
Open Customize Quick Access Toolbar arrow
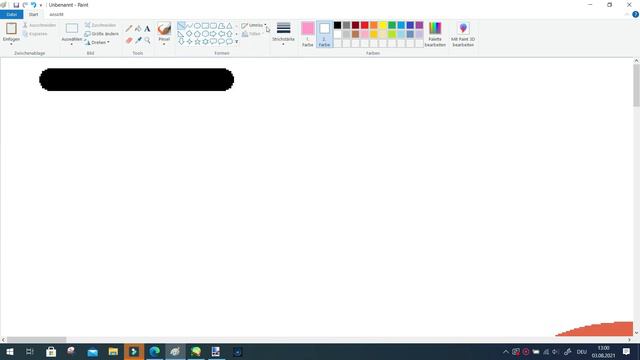tap(41, 5)
